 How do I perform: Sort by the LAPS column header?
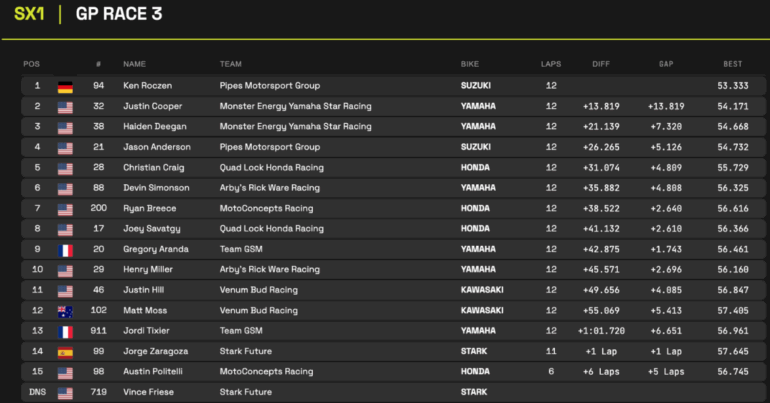pyautogui.click(x=551, y=64)
